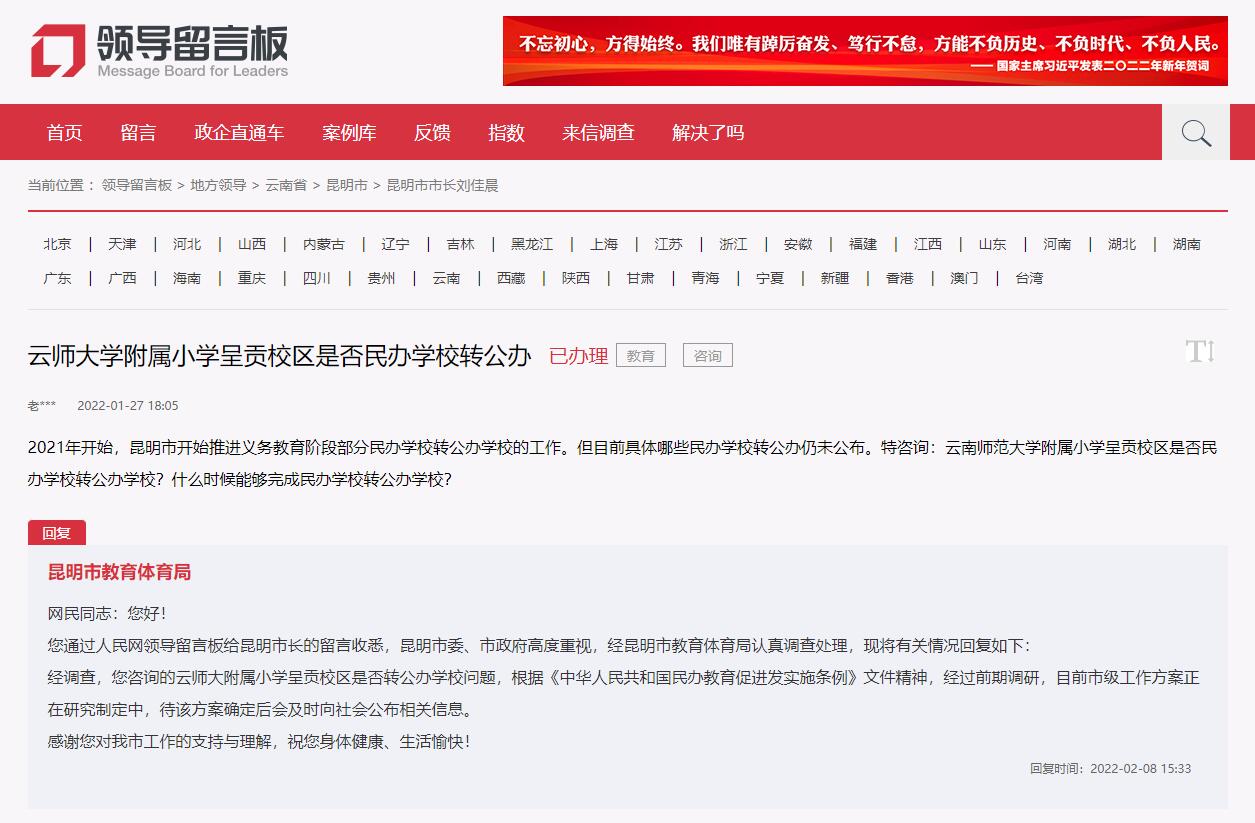
Task: Click the font size adjust icon
Action: click(1199, 351)
